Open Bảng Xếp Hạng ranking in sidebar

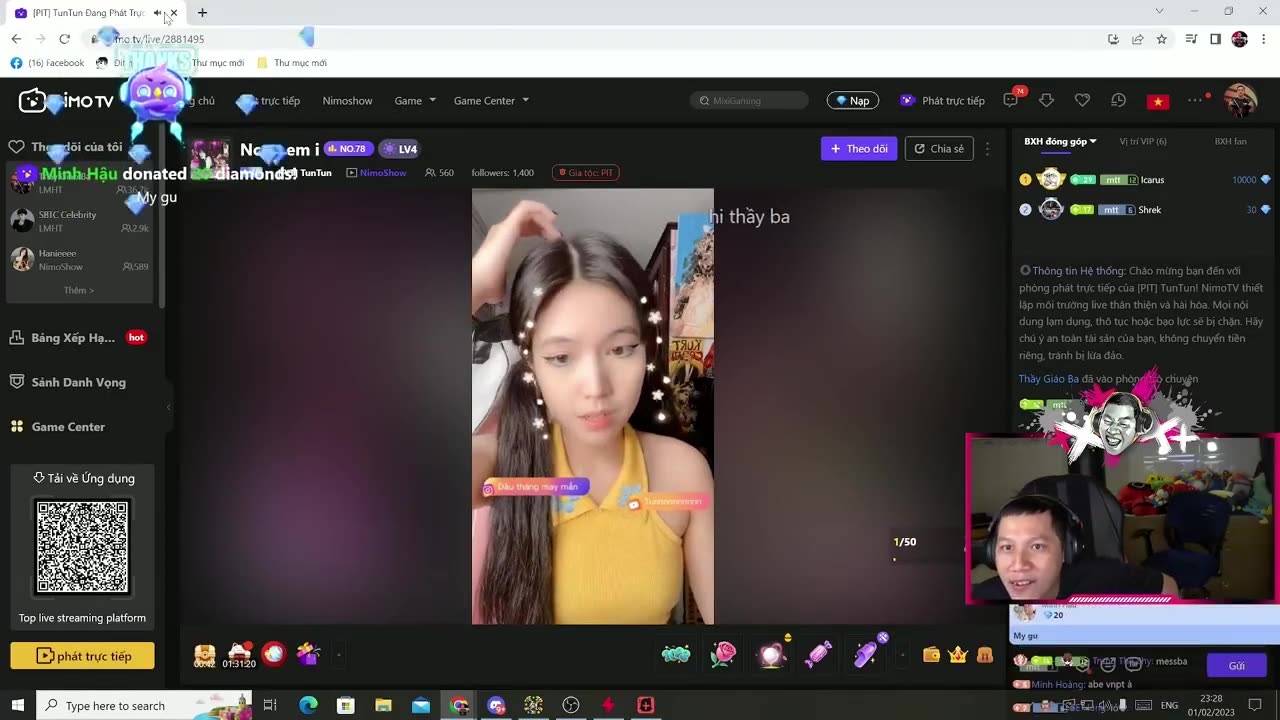(x=78, y=338)
